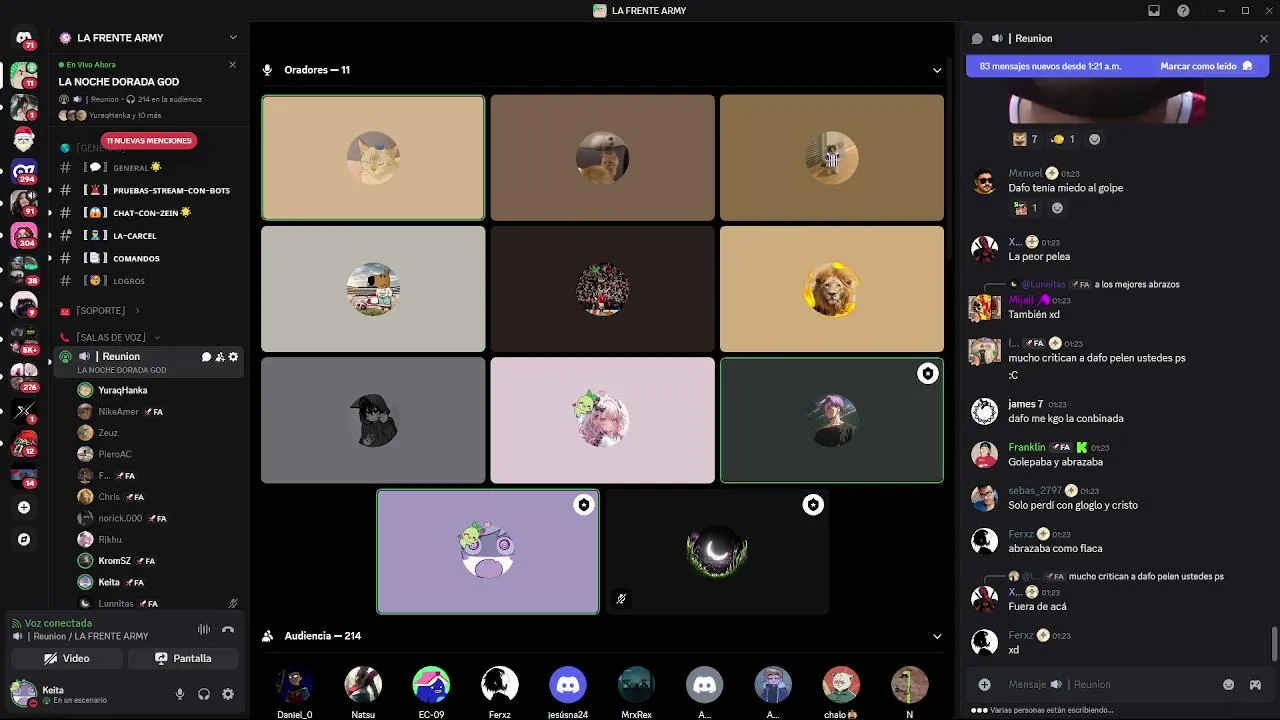The height and width of the screenshot is (720, 1280).
Task: Click moderator badge on purple speaker tile
Action: [584, 505]
